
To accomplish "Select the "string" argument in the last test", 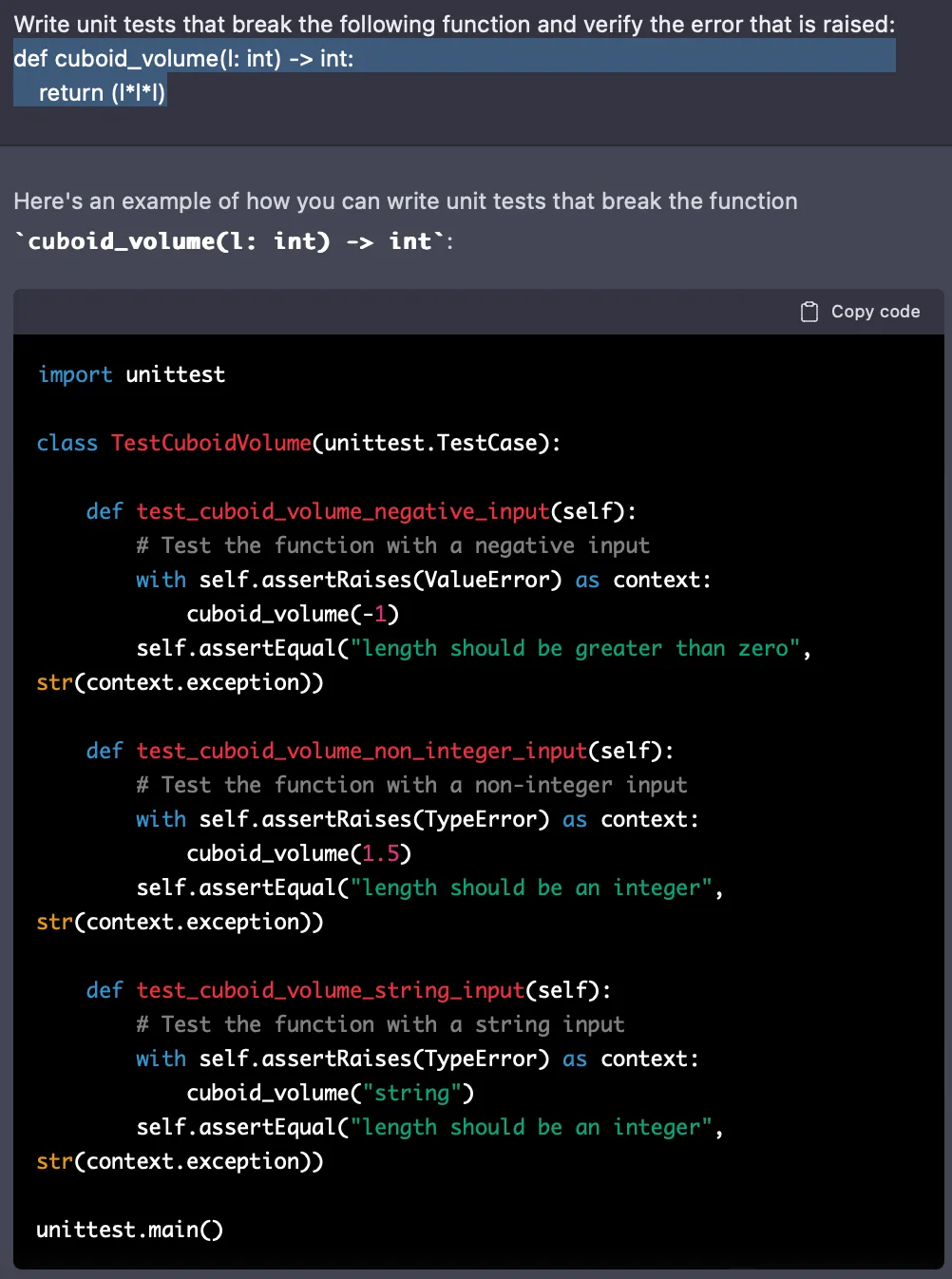I will point(414,1093).
